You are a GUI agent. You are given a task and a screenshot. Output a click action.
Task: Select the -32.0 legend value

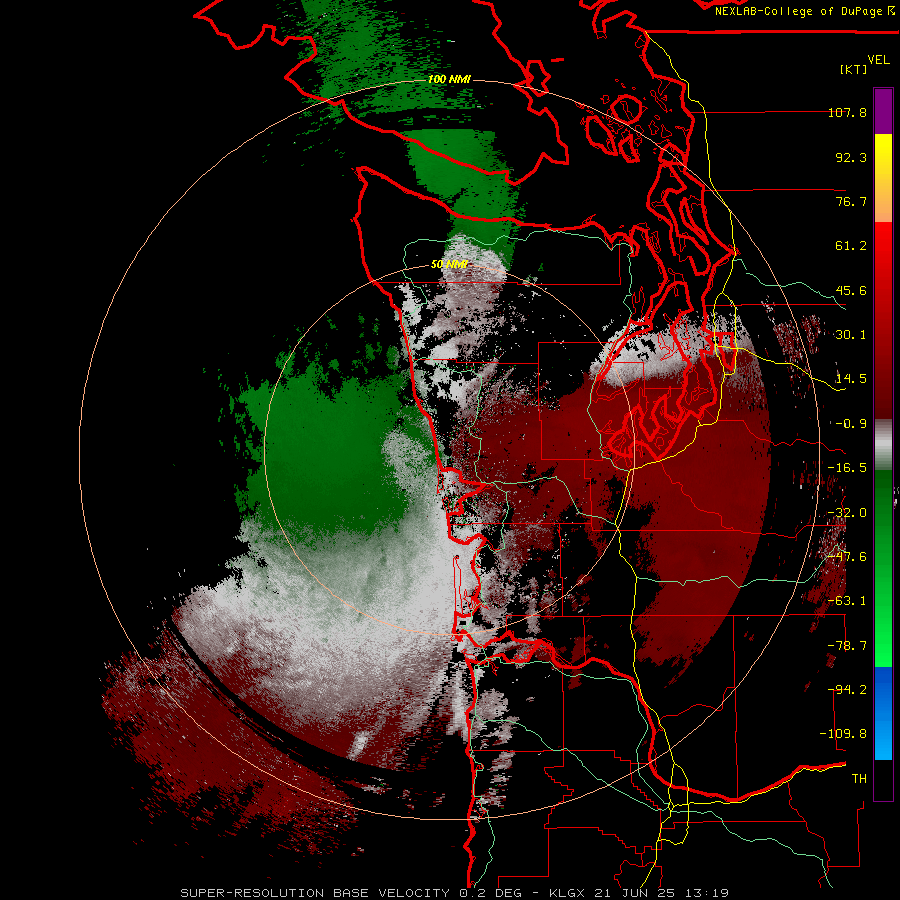(847, 513)
